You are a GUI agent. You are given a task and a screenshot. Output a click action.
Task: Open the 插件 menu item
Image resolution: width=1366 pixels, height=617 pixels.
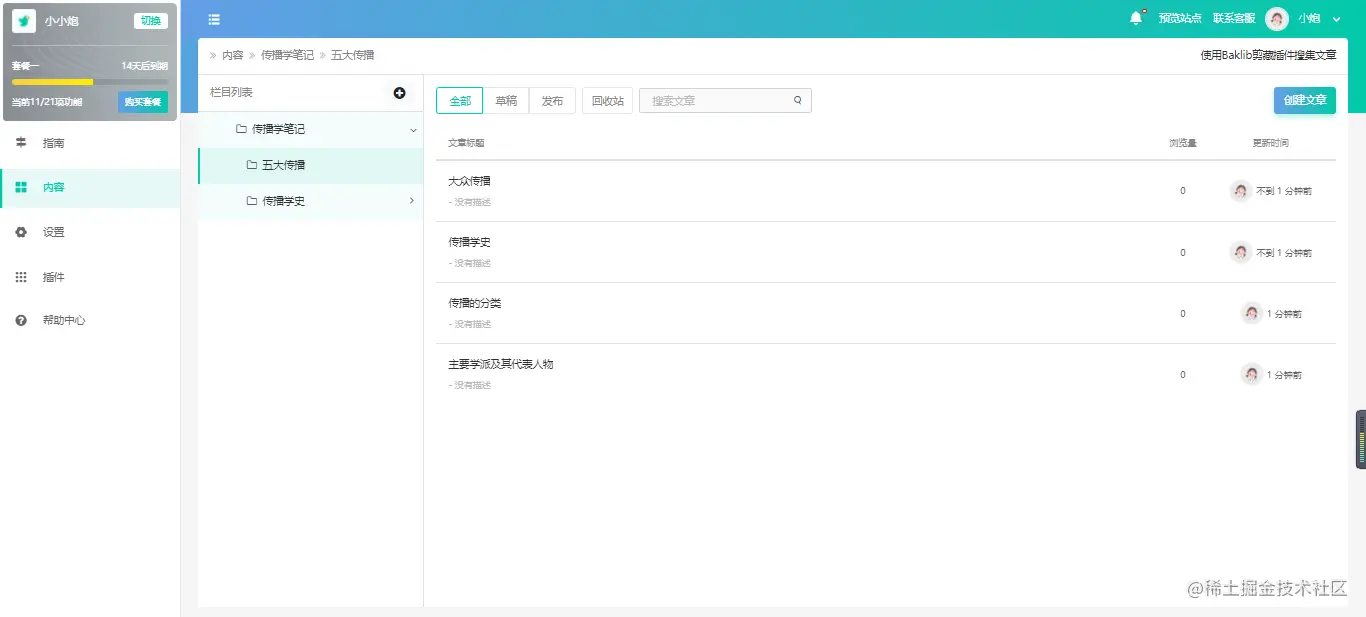coord(90,277)
